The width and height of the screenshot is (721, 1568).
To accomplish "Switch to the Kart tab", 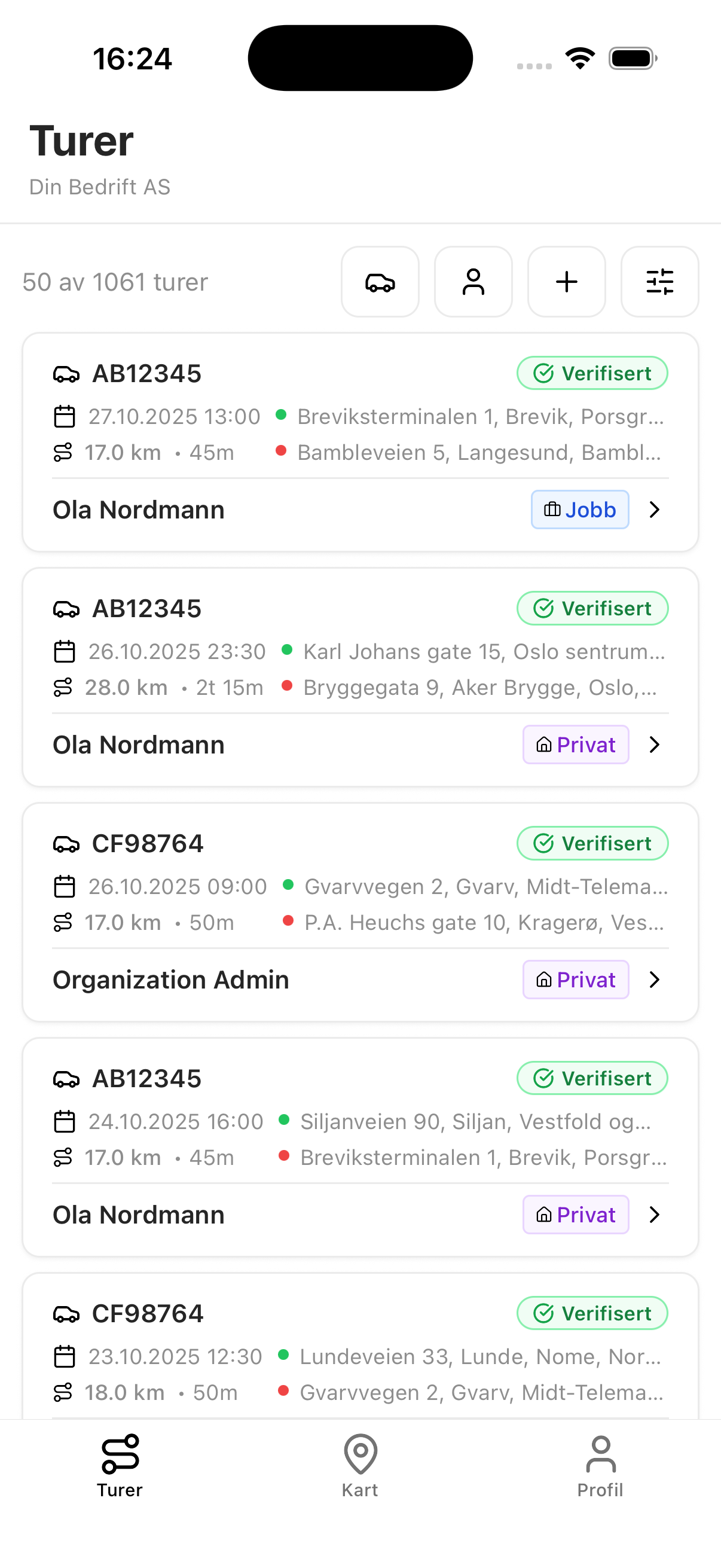I will [360, 1465].
